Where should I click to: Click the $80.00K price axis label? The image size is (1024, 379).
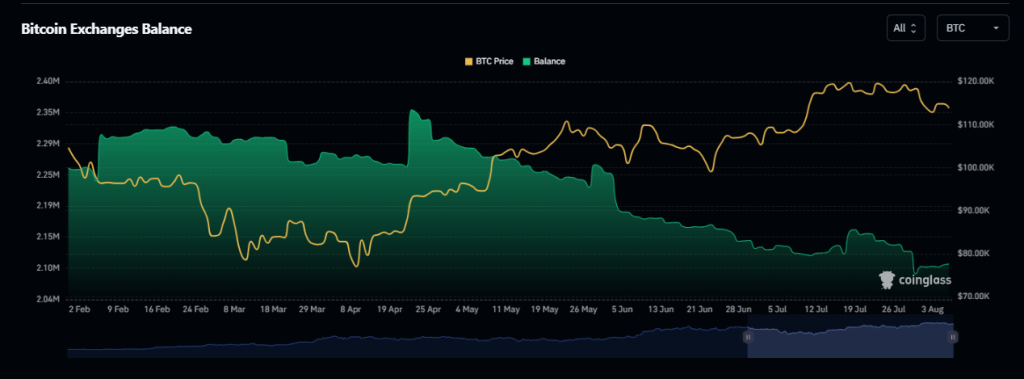click(975, 254)
